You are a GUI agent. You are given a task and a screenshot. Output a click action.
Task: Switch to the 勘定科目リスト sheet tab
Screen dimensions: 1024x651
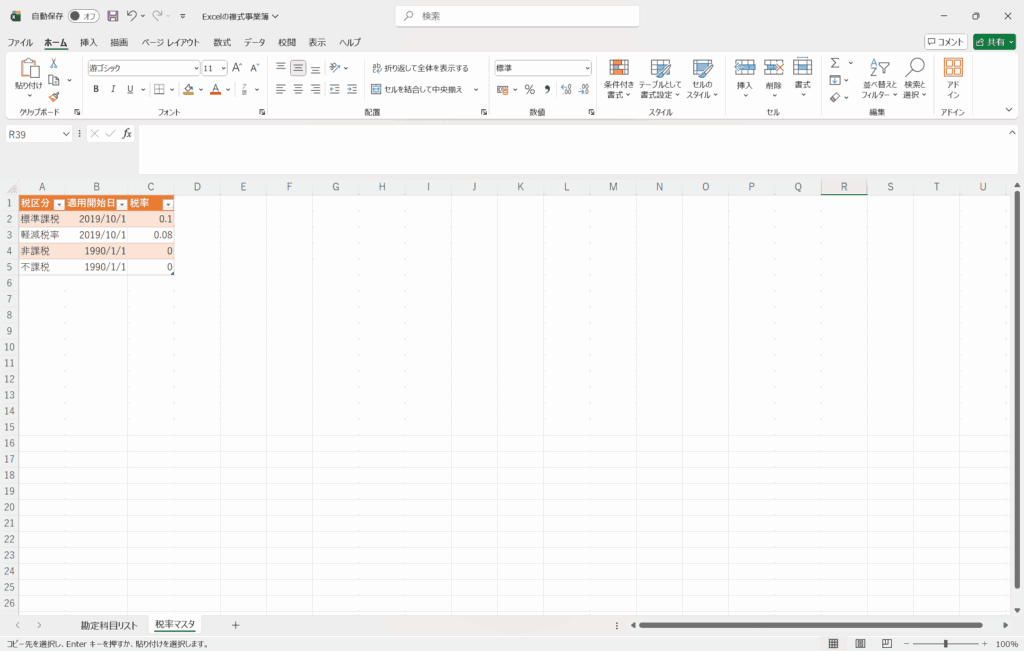point(109,625)
